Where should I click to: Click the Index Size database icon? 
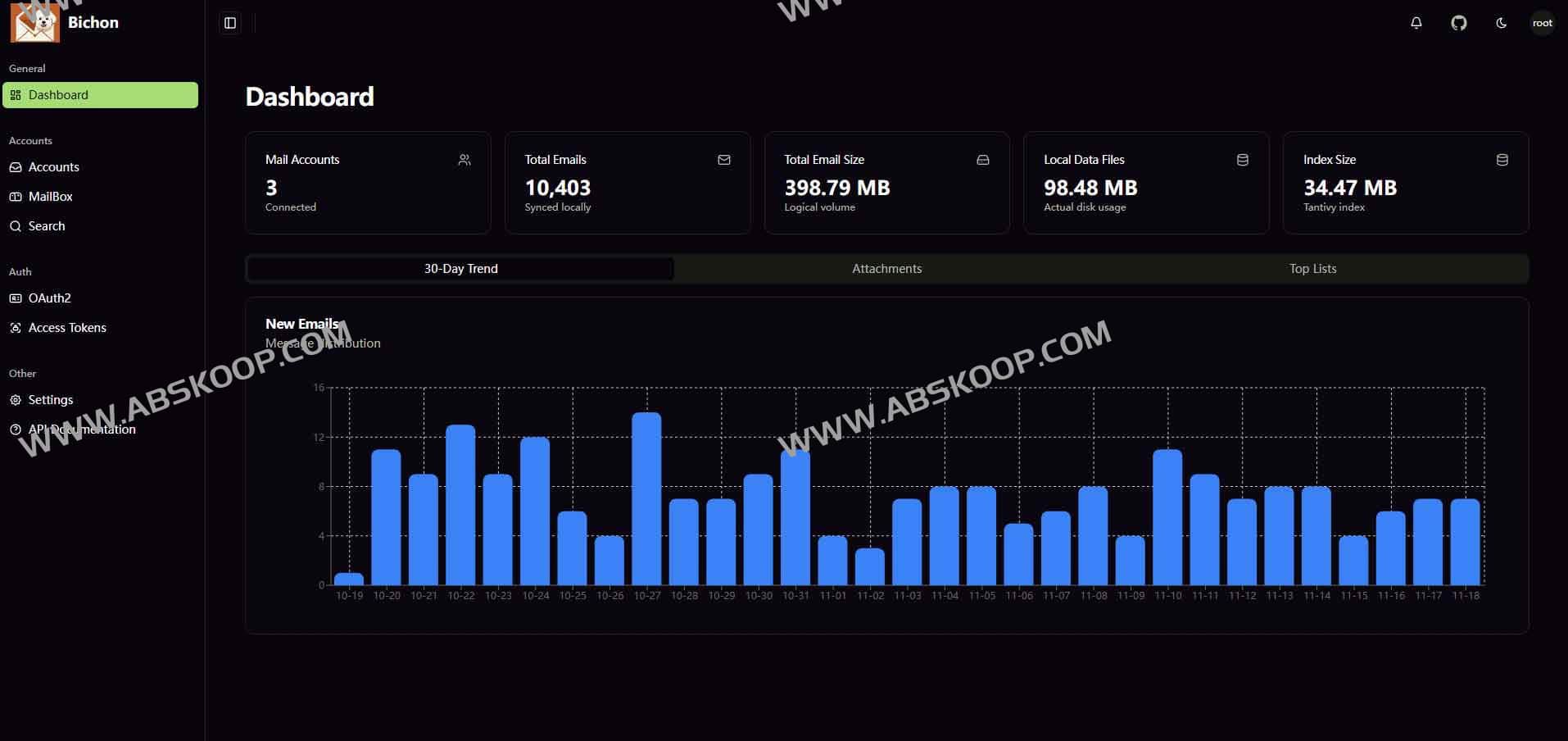pyautogui.click(x=1502, y=160)
